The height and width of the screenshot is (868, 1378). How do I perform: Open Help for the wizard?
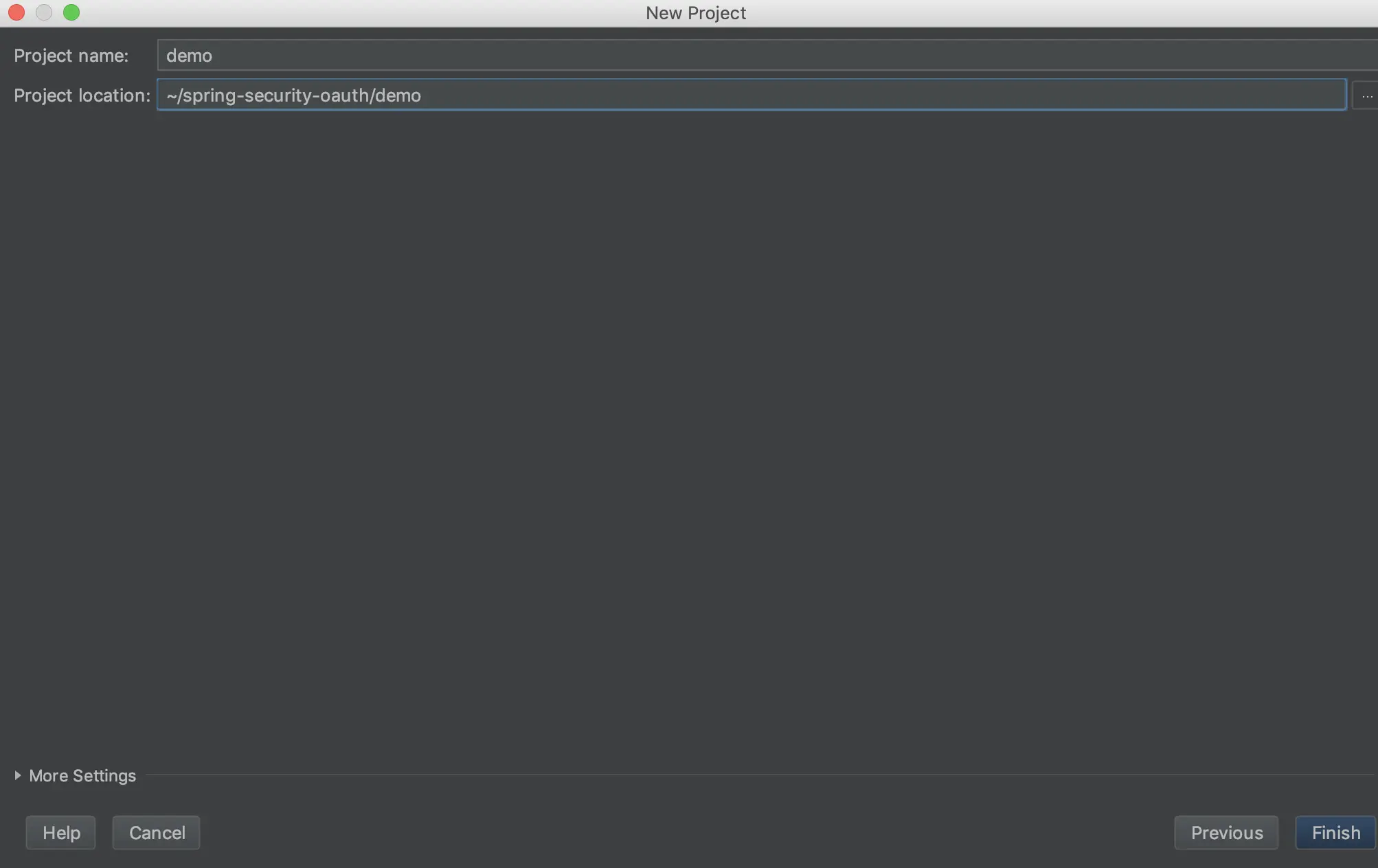[61, 832]
